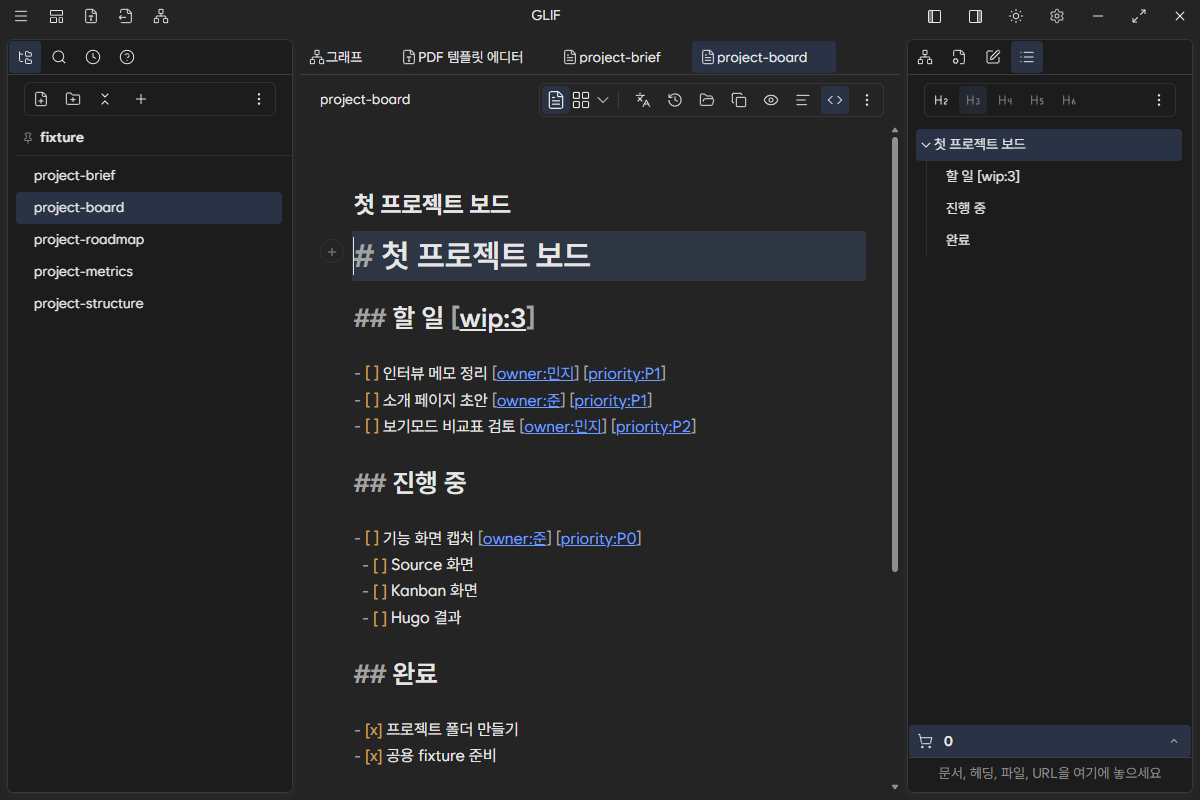The image size is (1200, 800).
Task: Collapse all folders in the file tree
Action: 105,99
